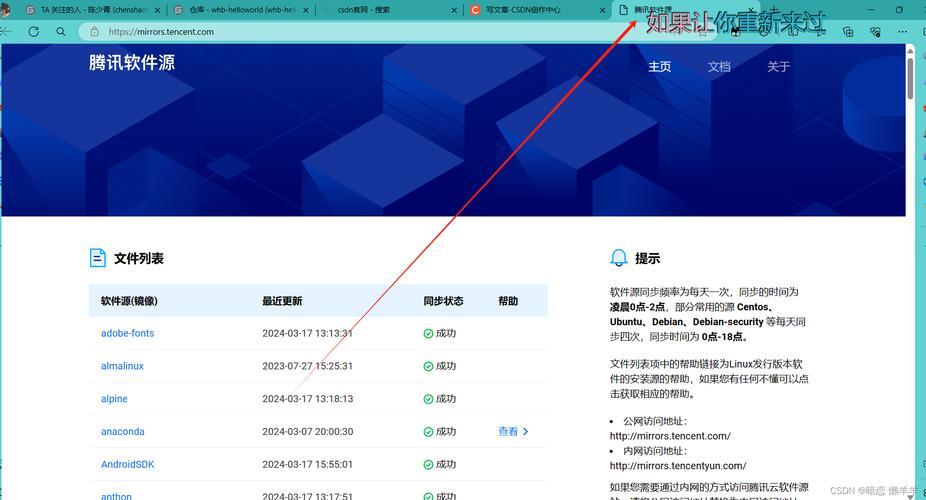Click timestamp 2024-03-07 20:00:30
This screenshot has height=500, width=926.
click(x=308, y=432)
